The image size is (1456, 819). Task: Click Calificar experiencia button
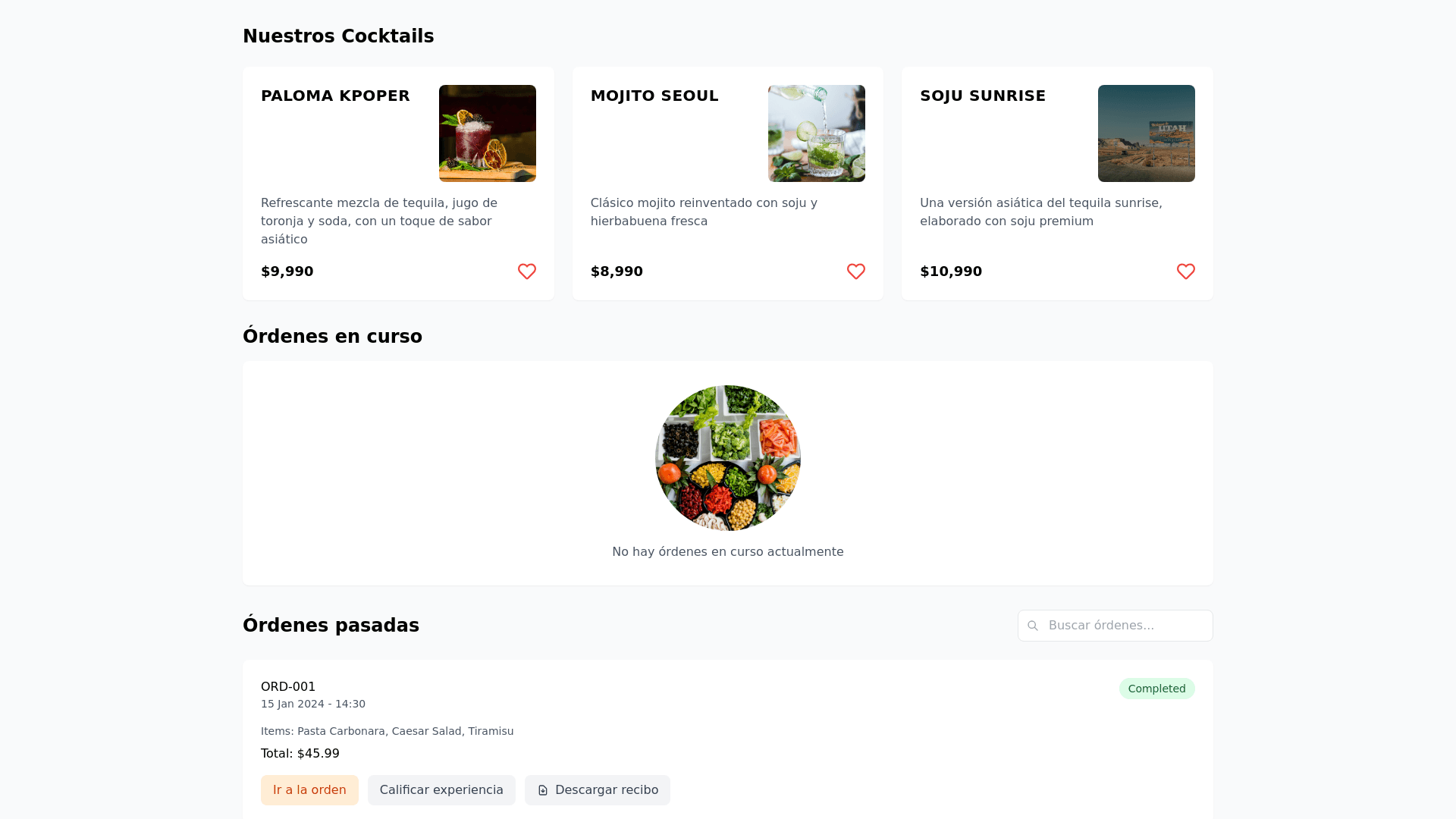click(x=441, y=790)
